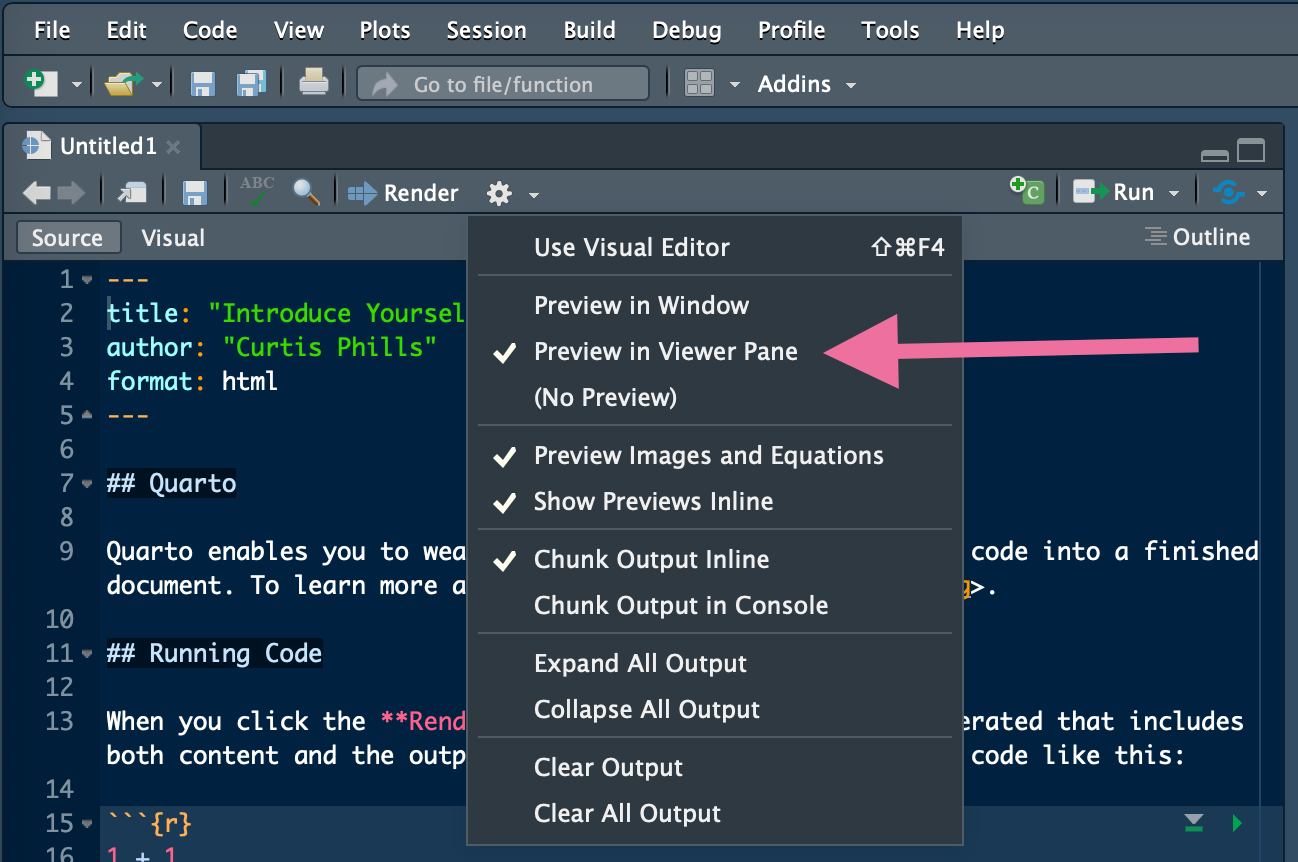This screenshot has width=1298, height=862.
Task: Click the gear options icon
Action: coord(499,193)
